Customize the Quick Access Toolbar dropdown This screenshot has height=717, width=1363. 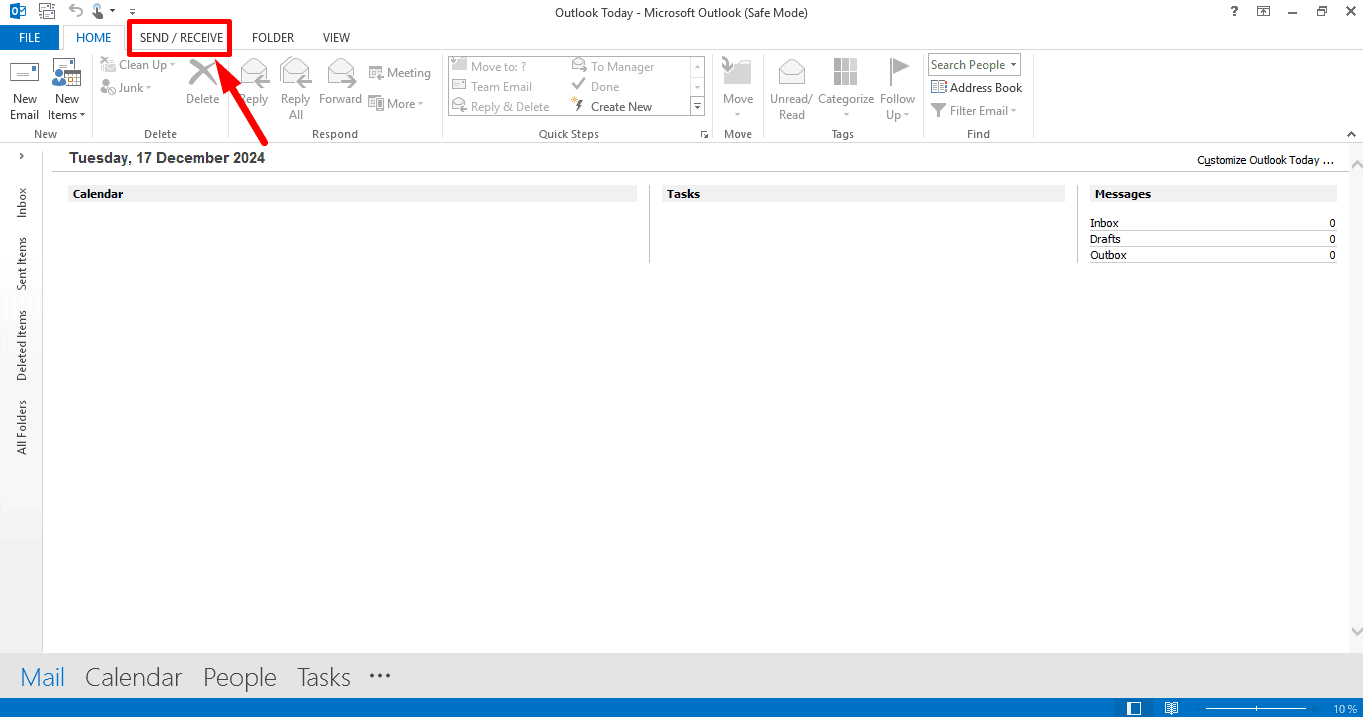click(132, 12)
